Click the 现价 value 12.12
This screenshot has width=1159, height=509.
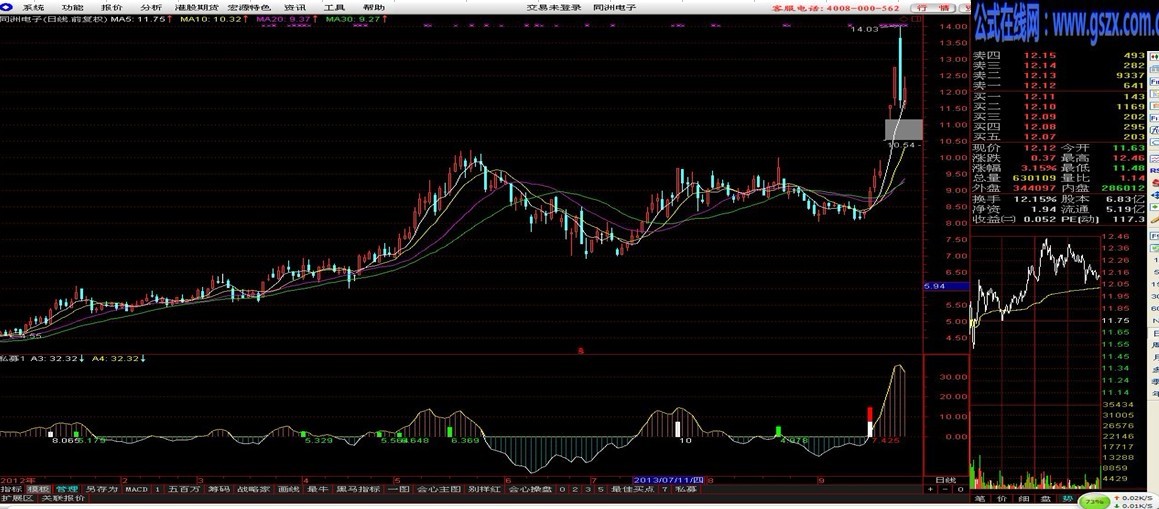[1039, 148]
